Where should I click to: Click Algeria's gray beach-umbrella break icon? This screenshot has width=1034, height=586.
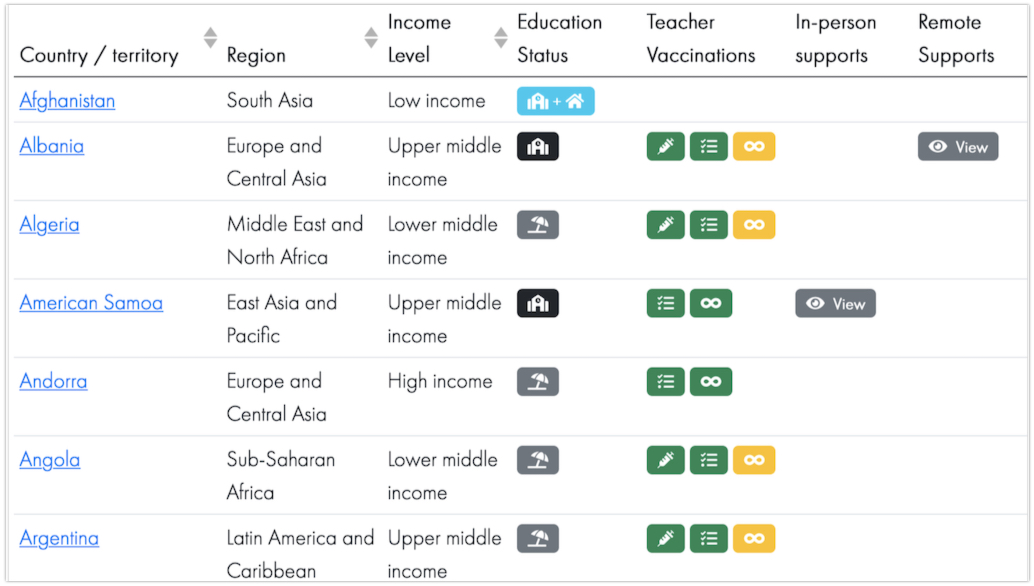pos(537,225)
